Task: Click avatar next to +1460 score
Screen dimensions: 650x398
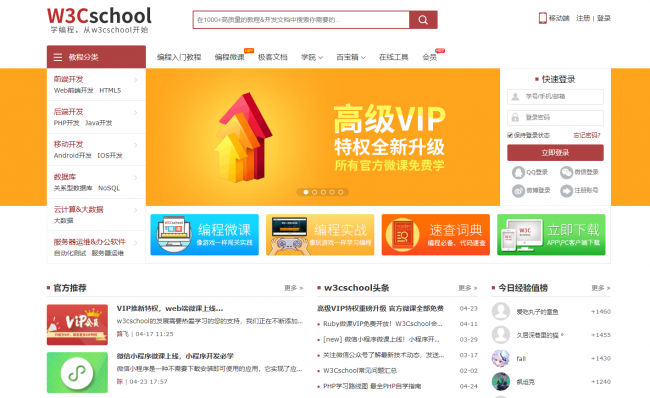Action: point(501,311)
